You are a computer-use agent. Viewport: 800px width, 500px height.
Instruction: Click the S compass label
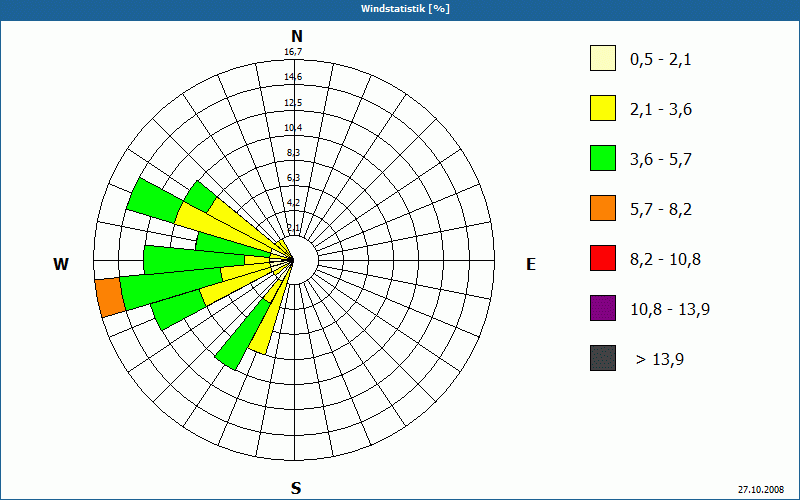point(296,488)
